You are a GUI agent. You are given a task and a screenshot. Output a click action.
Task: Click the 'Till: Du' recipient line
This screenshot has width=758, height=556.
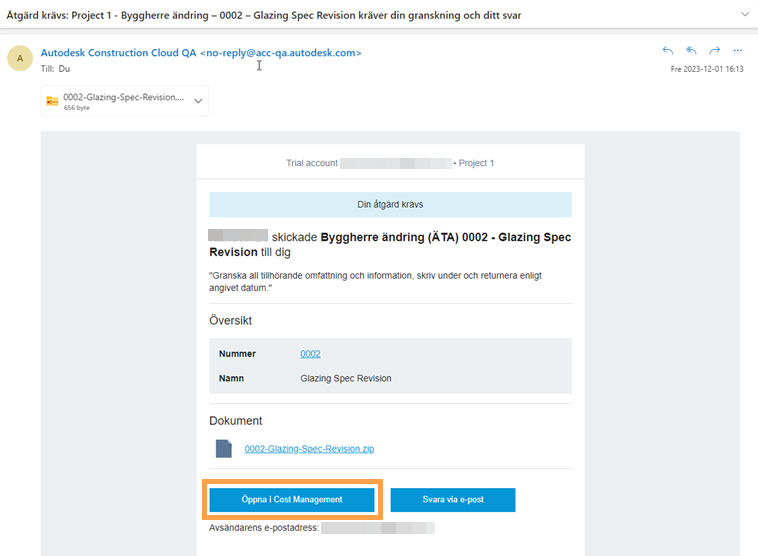[x=56, y=69]
